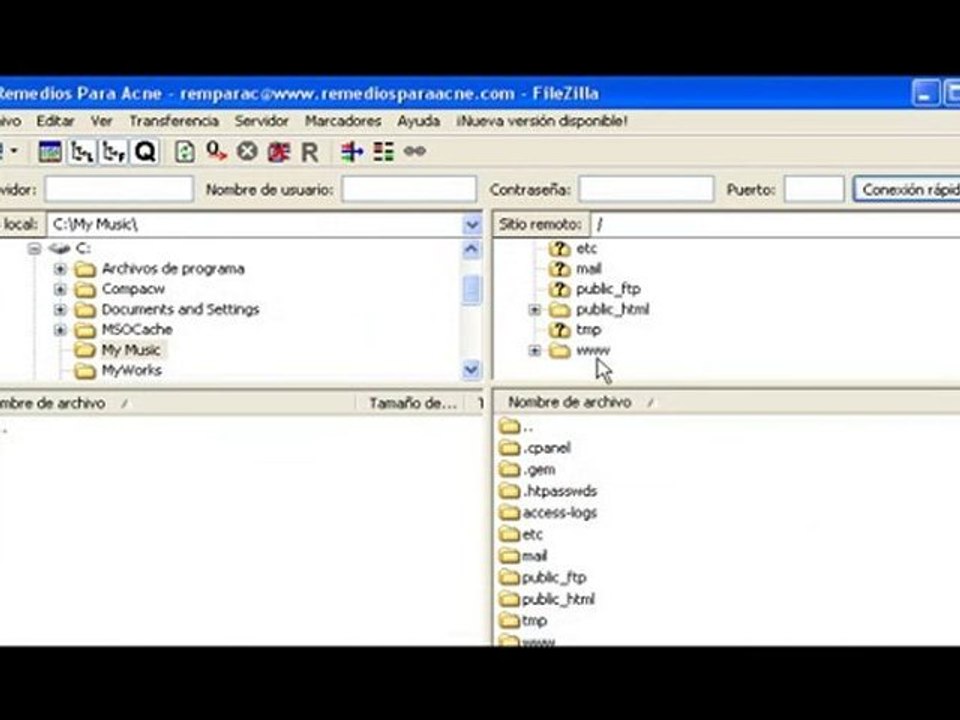Select .gem folder in remote file list

coord(539,470)
